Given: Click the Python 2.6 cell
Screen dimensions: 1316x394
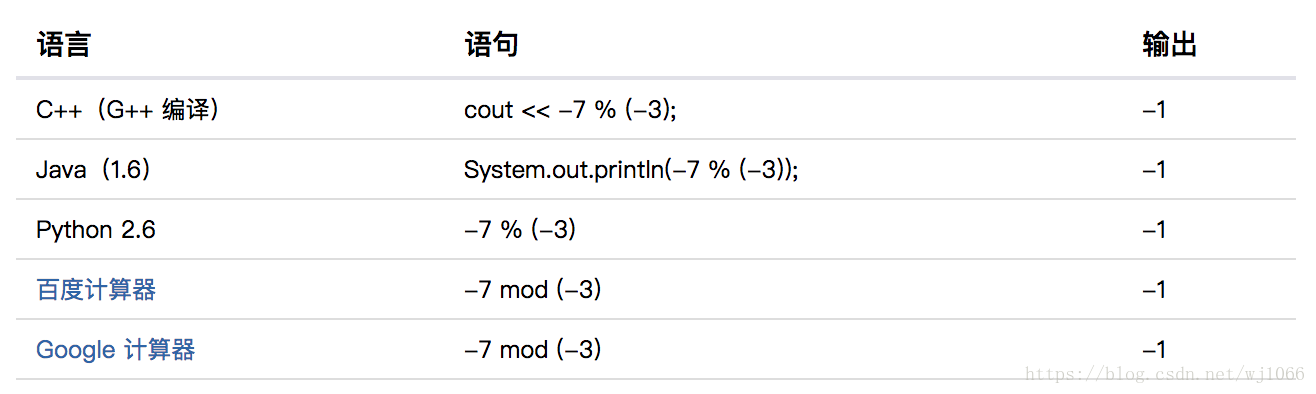Looking at the screenshot, I should [x=96, y=230].
